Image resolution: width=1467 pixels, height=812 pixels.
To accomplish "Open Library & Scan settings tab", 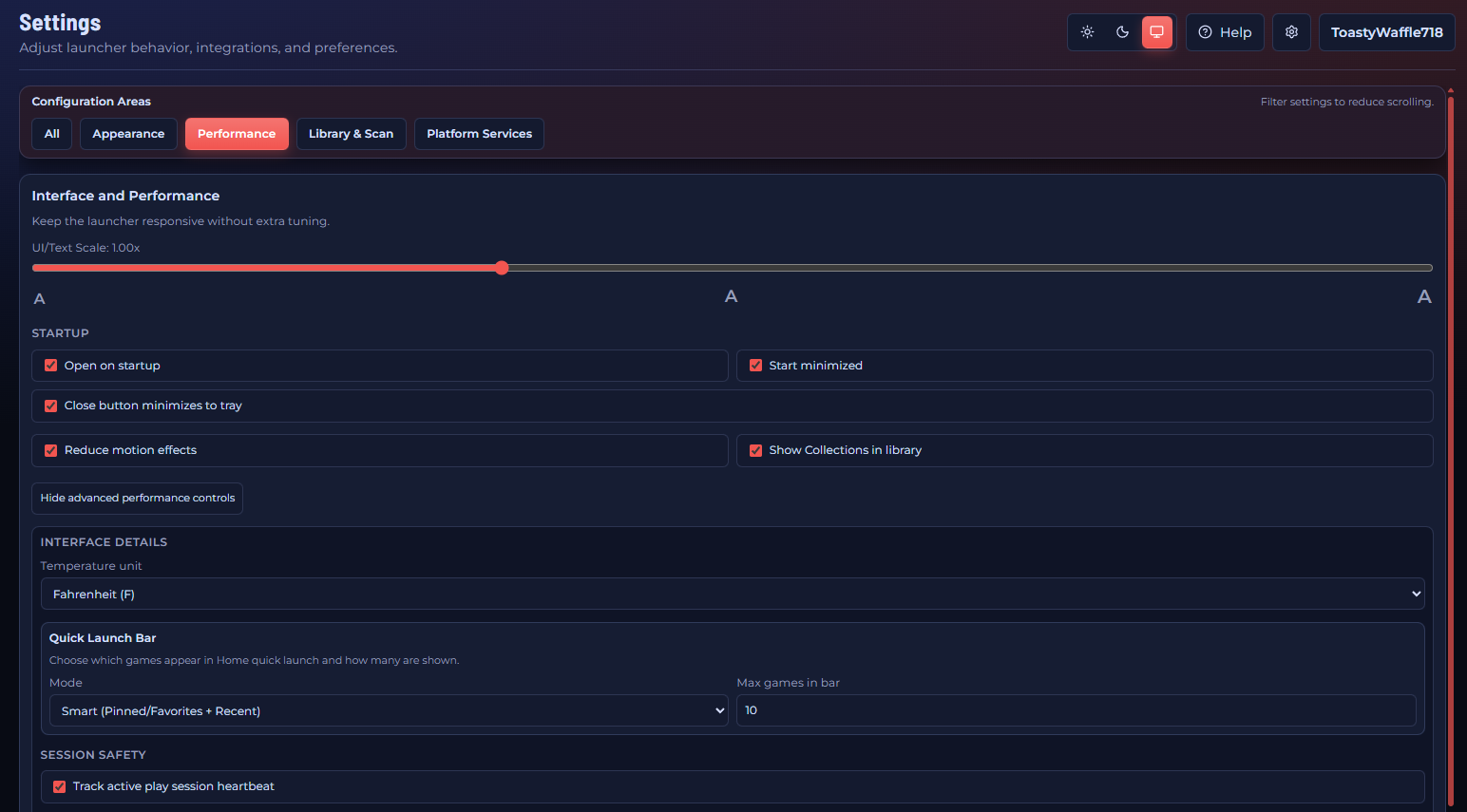I will (351, 134).
